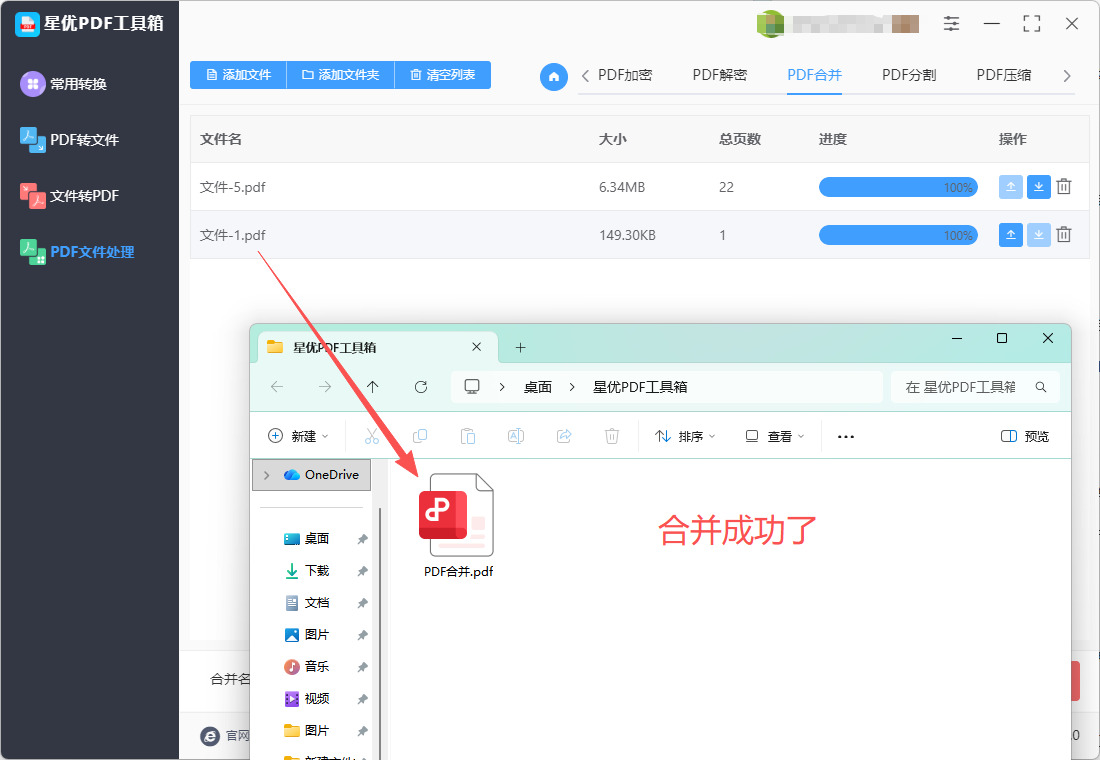Click 星优PDF工具箱 in the address path
This screenshot has height=760, width=1100.
[x=640, y=387]
